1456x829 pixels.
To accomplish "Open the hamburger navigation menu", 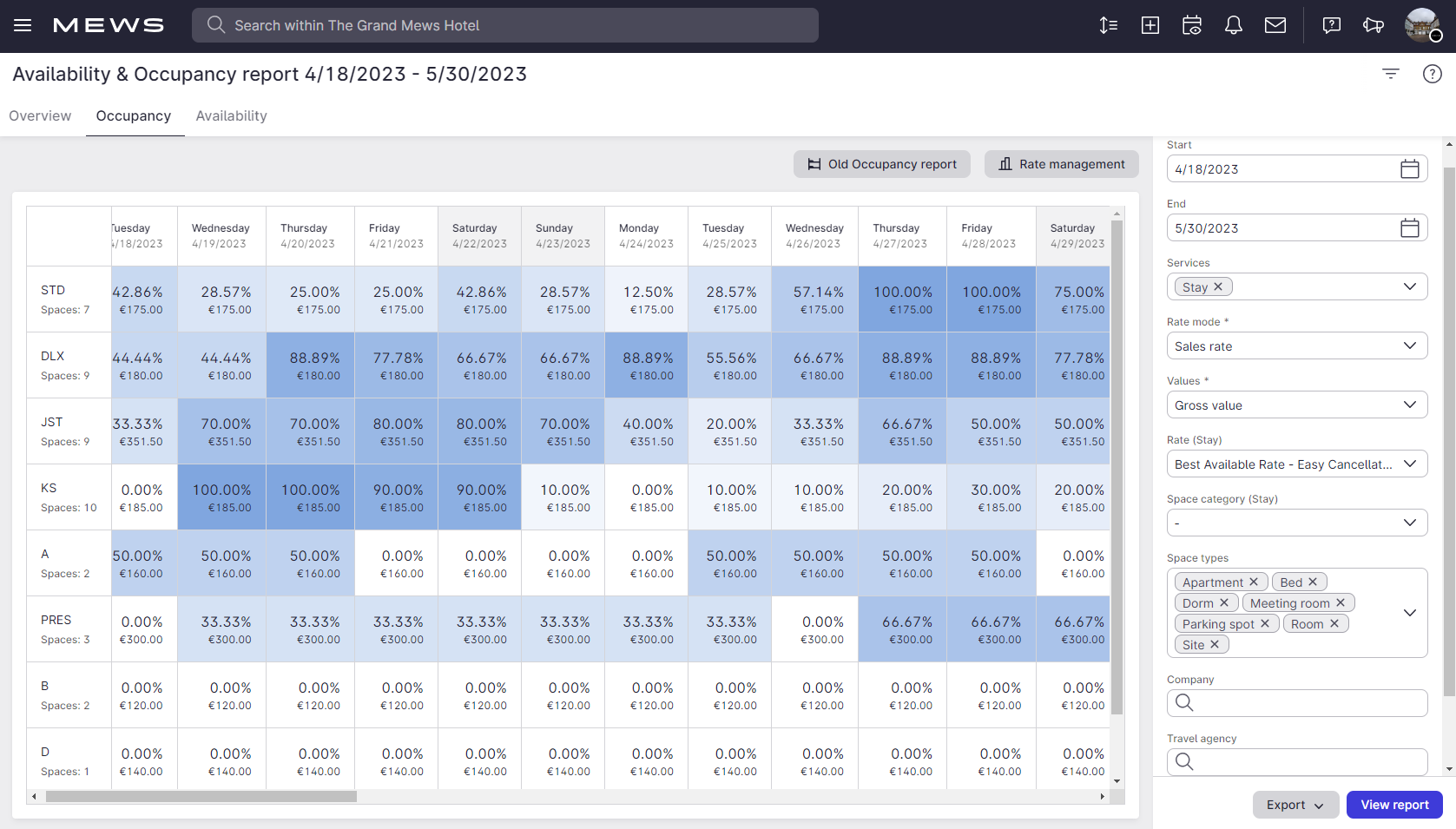I will point(23,25).
